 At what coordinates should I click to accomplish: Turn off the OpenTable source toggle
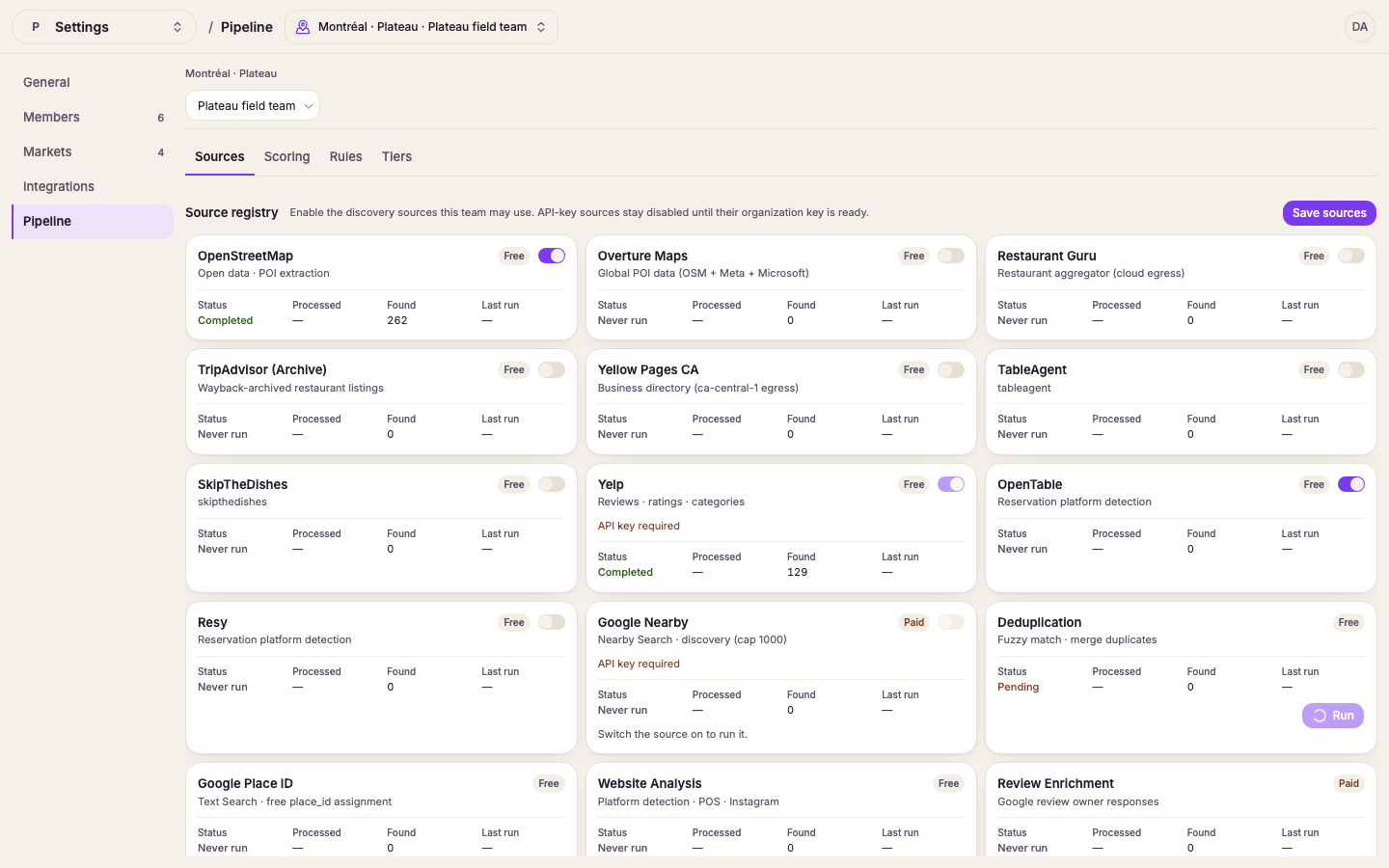pyautogui.click(x=1351, y=485)
